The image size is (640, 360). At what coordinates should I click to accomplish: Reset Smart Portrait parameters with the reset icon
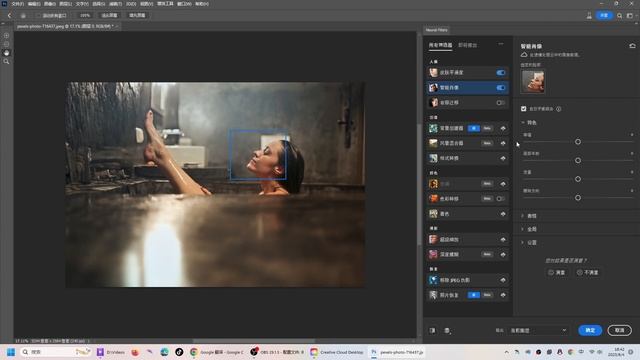[632, 46]
